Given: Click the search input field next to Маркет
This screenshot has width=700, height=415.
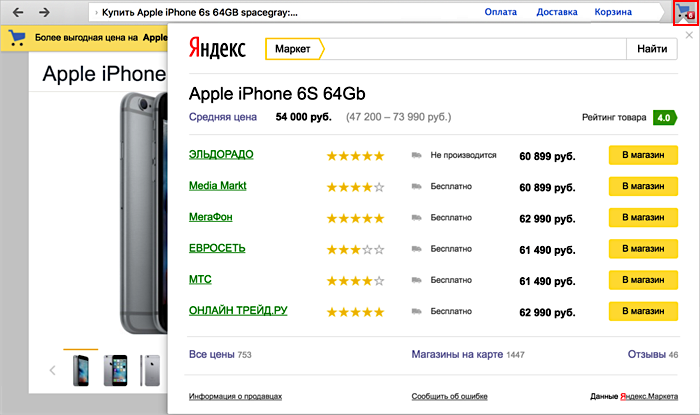Looking at the screenshot, I should (x=475, y=49).
